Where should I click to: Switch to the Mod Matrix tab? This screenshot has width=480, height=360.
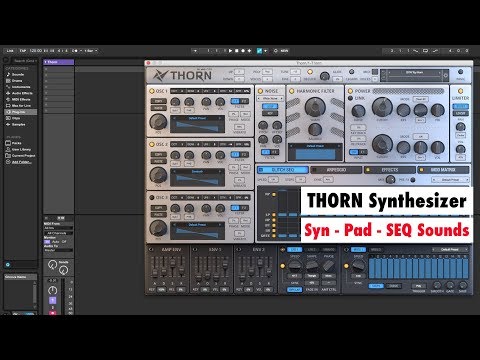(443, 170)
